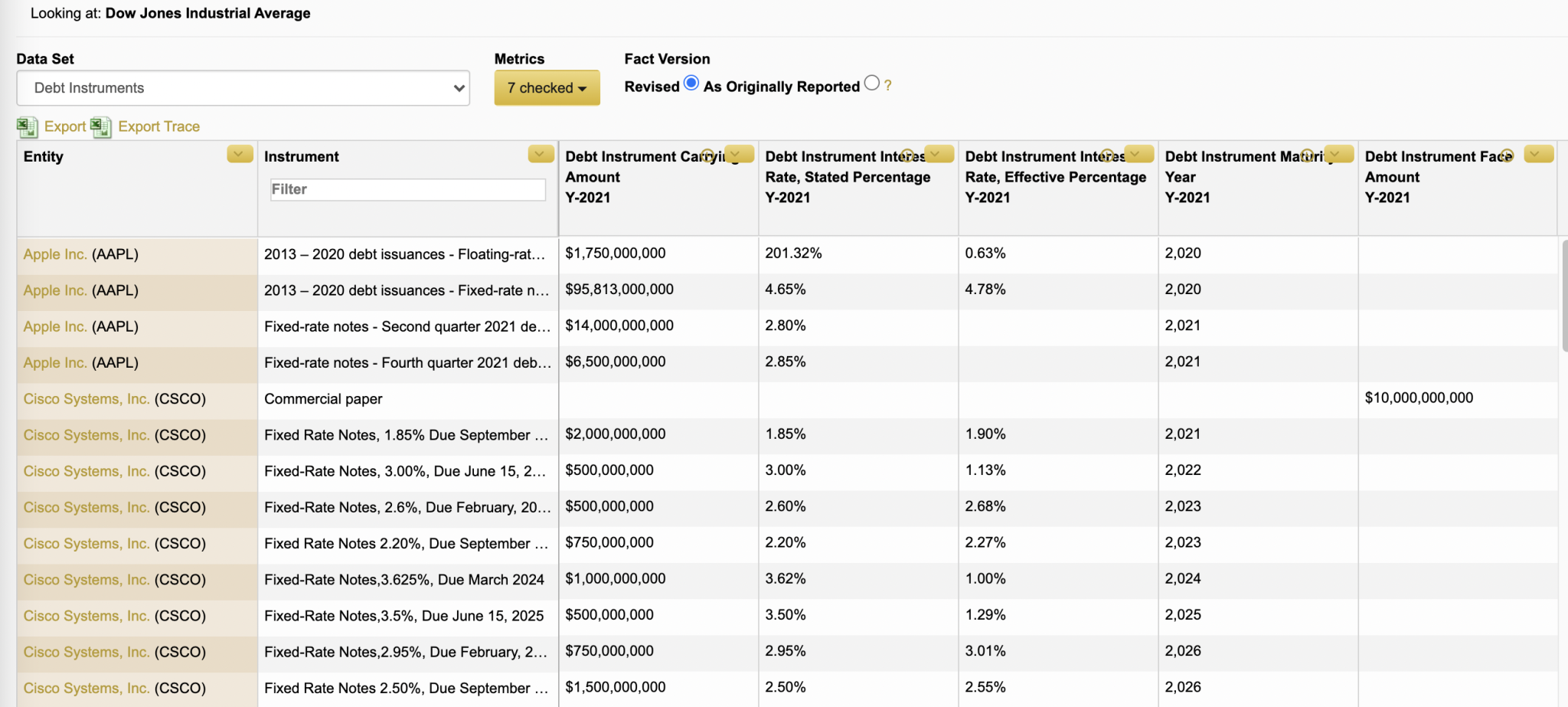This screenshot has height=707, width=1568.
Task: Select the As Originally Reported radio button
Action: click(871, 83)
